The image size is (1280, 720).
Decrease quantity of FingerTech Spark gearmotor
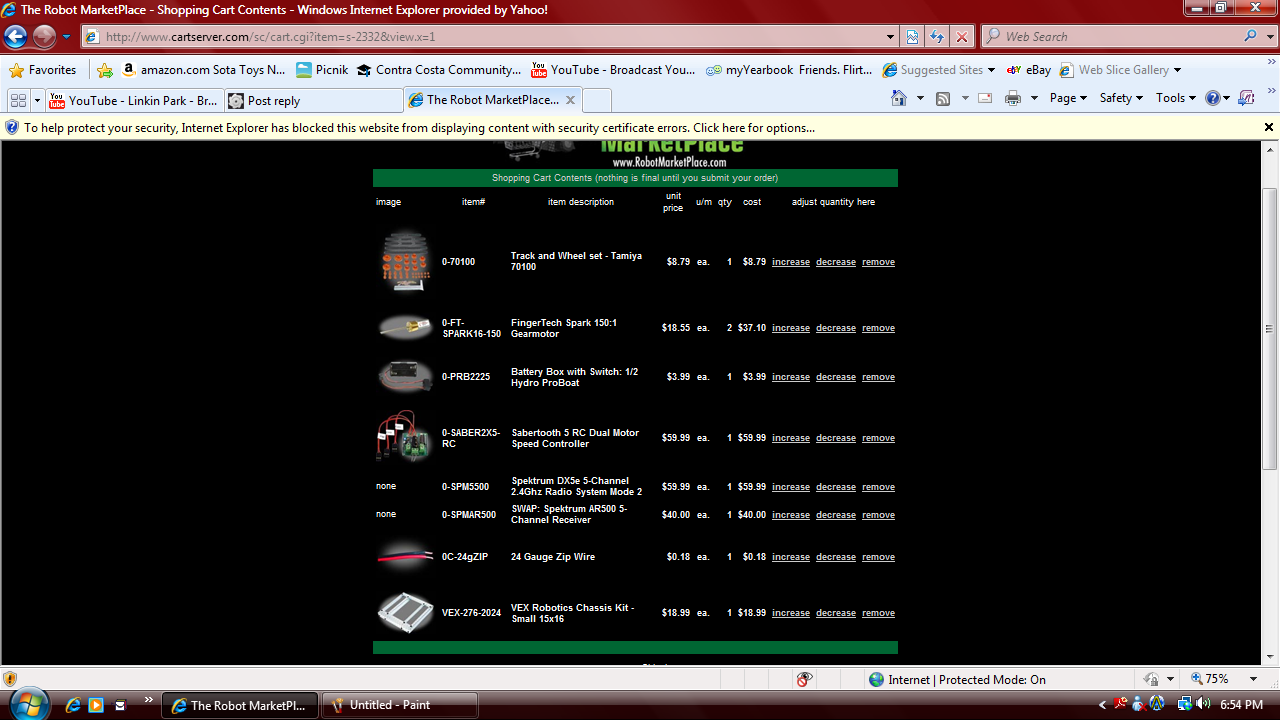pos(835,328)
